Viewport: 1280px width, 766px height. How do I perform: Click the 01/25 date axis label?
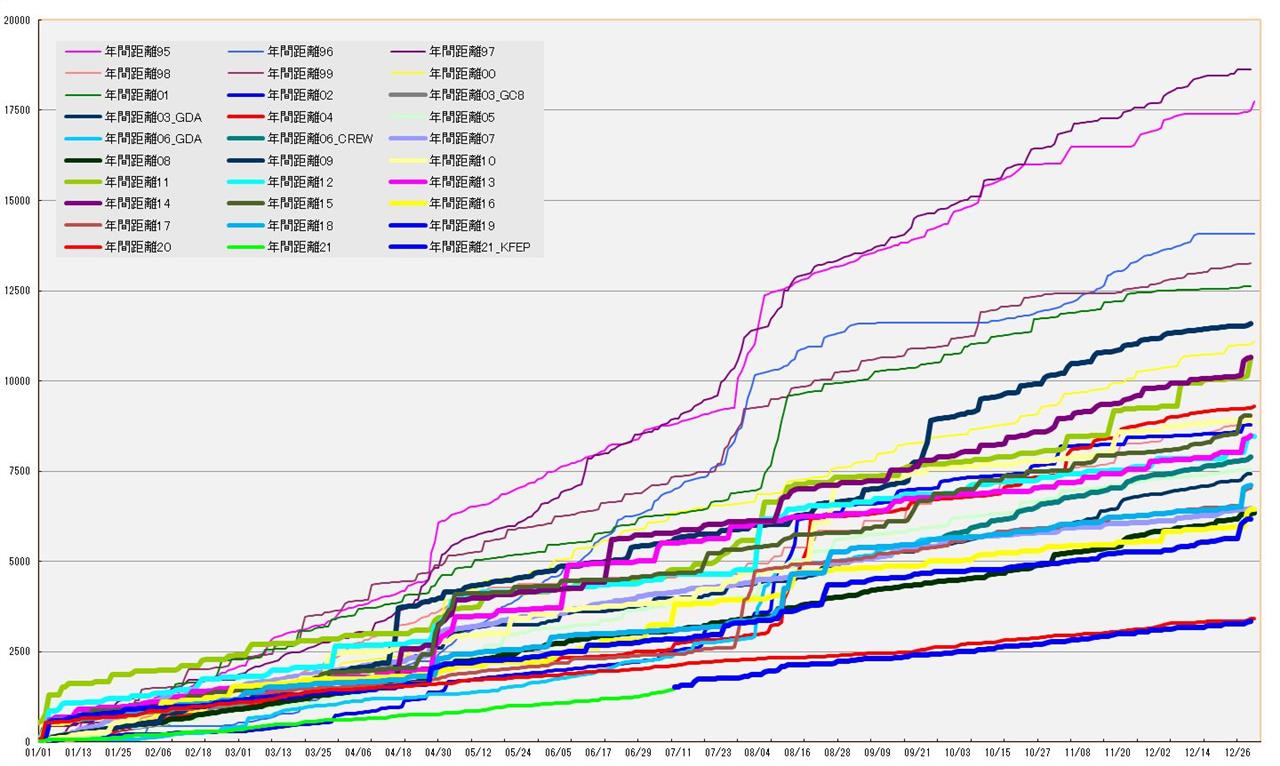point(118,751)
